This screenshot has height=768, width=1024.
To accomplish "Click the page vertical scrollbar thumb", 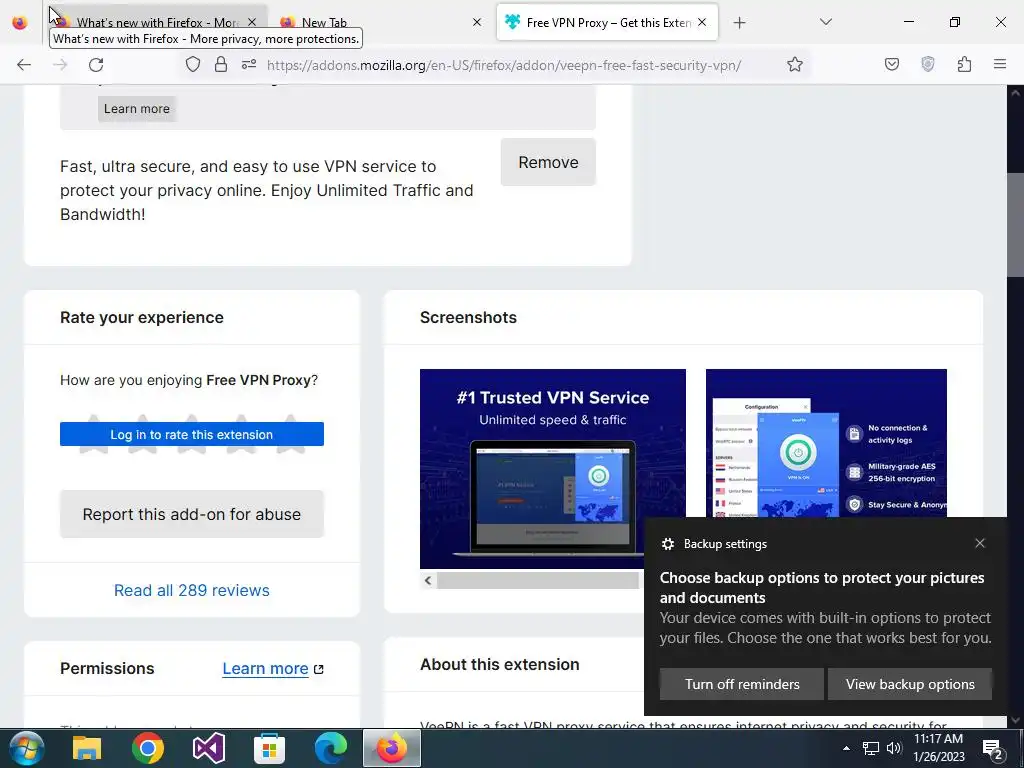I will point(1016,225).
